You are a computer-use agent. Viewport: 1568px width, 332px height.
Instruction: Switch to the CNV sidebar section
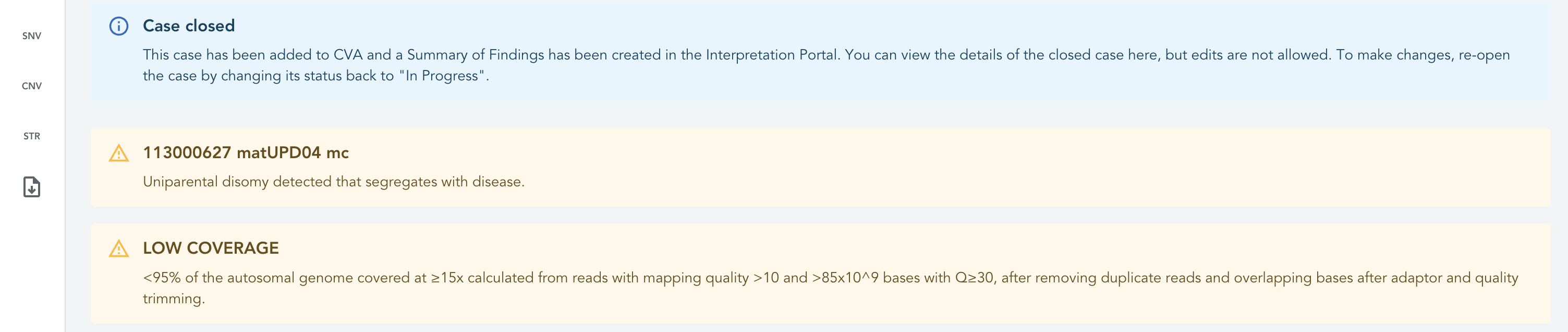point(32,86)
